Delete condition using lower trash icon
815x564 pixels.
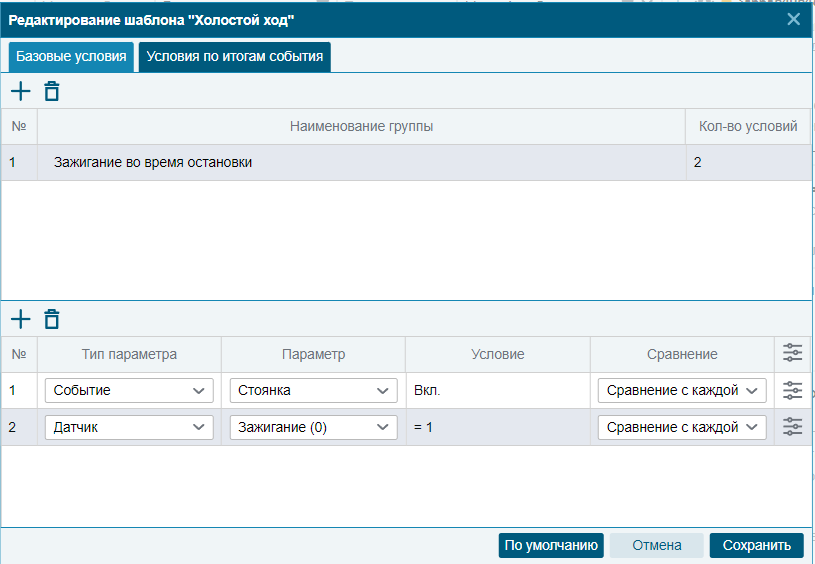coord(51,319)
